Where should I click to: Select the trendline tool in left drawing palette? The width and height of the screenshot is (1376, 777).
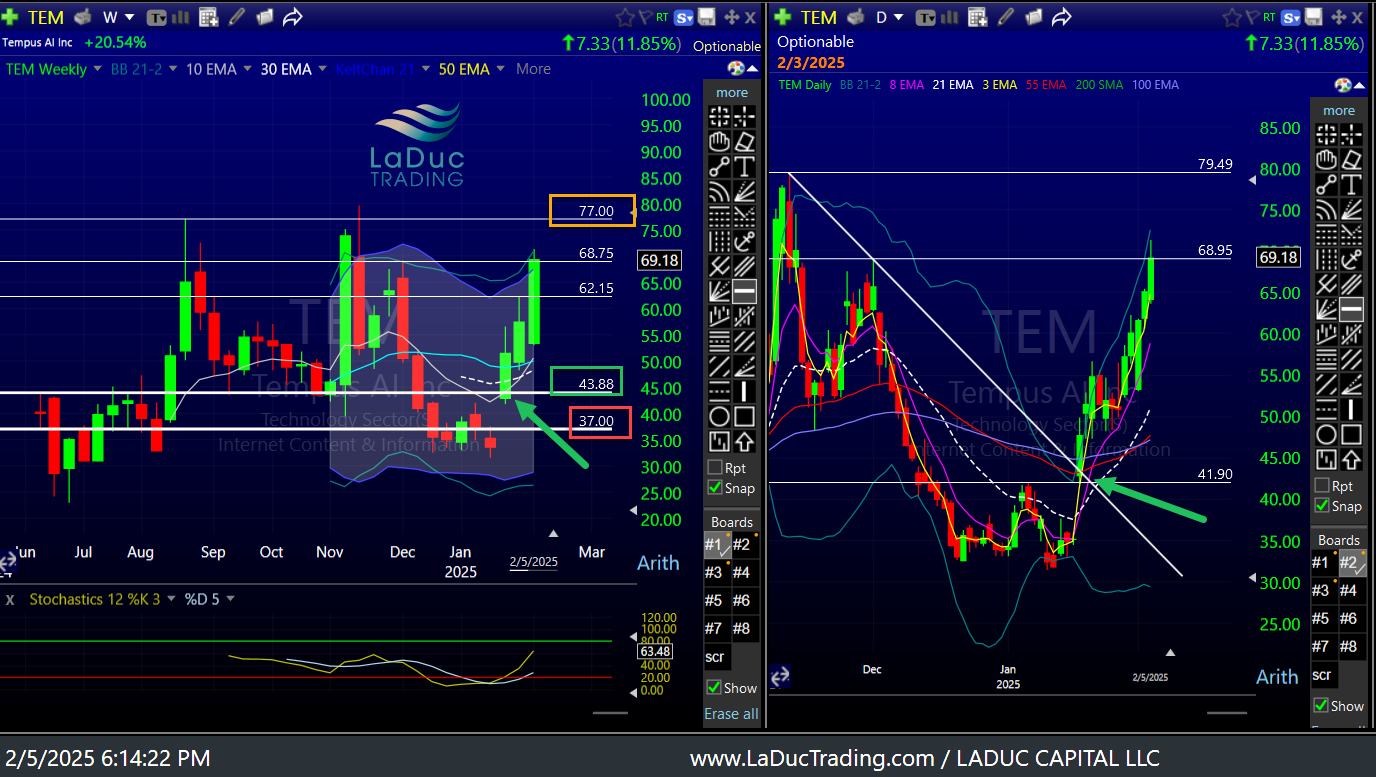719,166
